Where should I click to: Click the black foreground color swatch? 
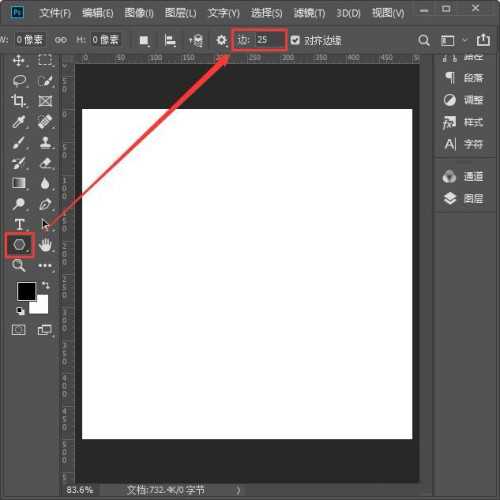pyautogui.click(x=26, y=291)
